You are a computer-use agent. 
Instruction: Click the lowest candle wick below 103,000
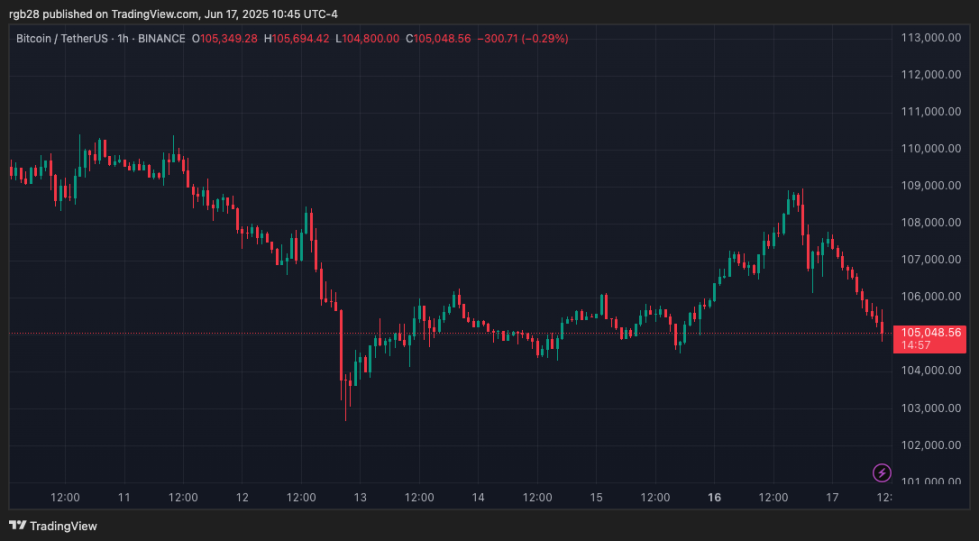point(346,416)
